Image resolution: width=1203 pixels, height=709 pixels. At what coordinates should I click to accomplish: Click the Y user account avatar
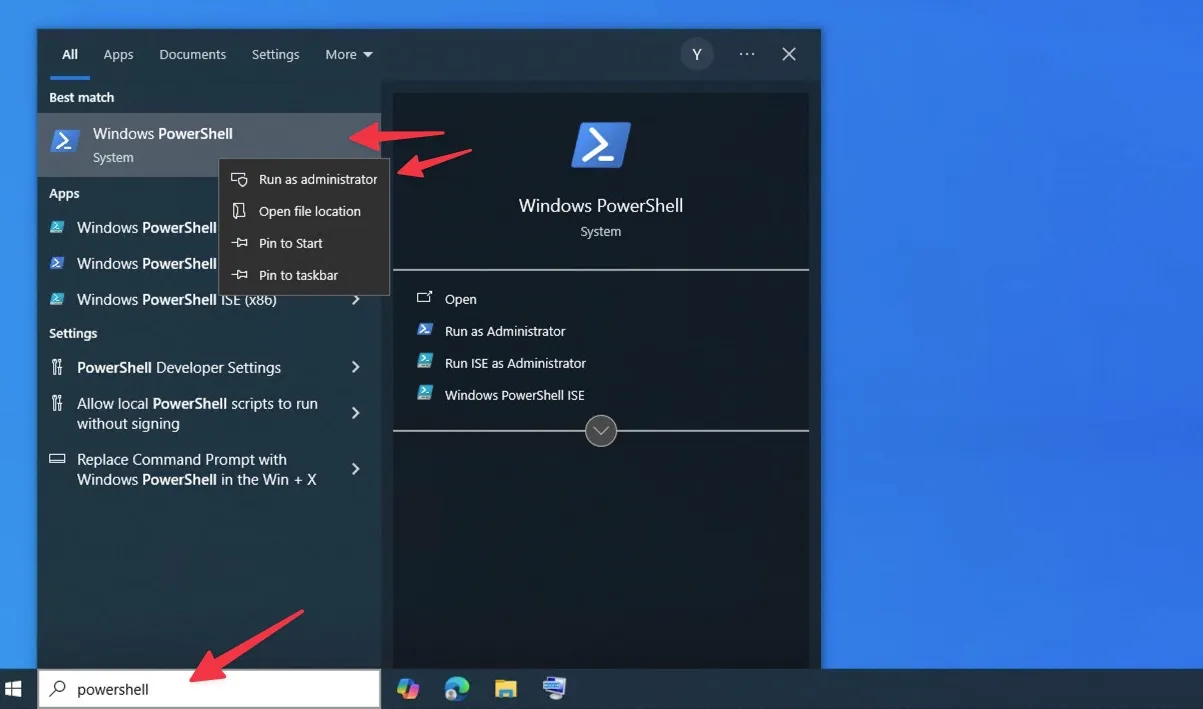point(697,55)
